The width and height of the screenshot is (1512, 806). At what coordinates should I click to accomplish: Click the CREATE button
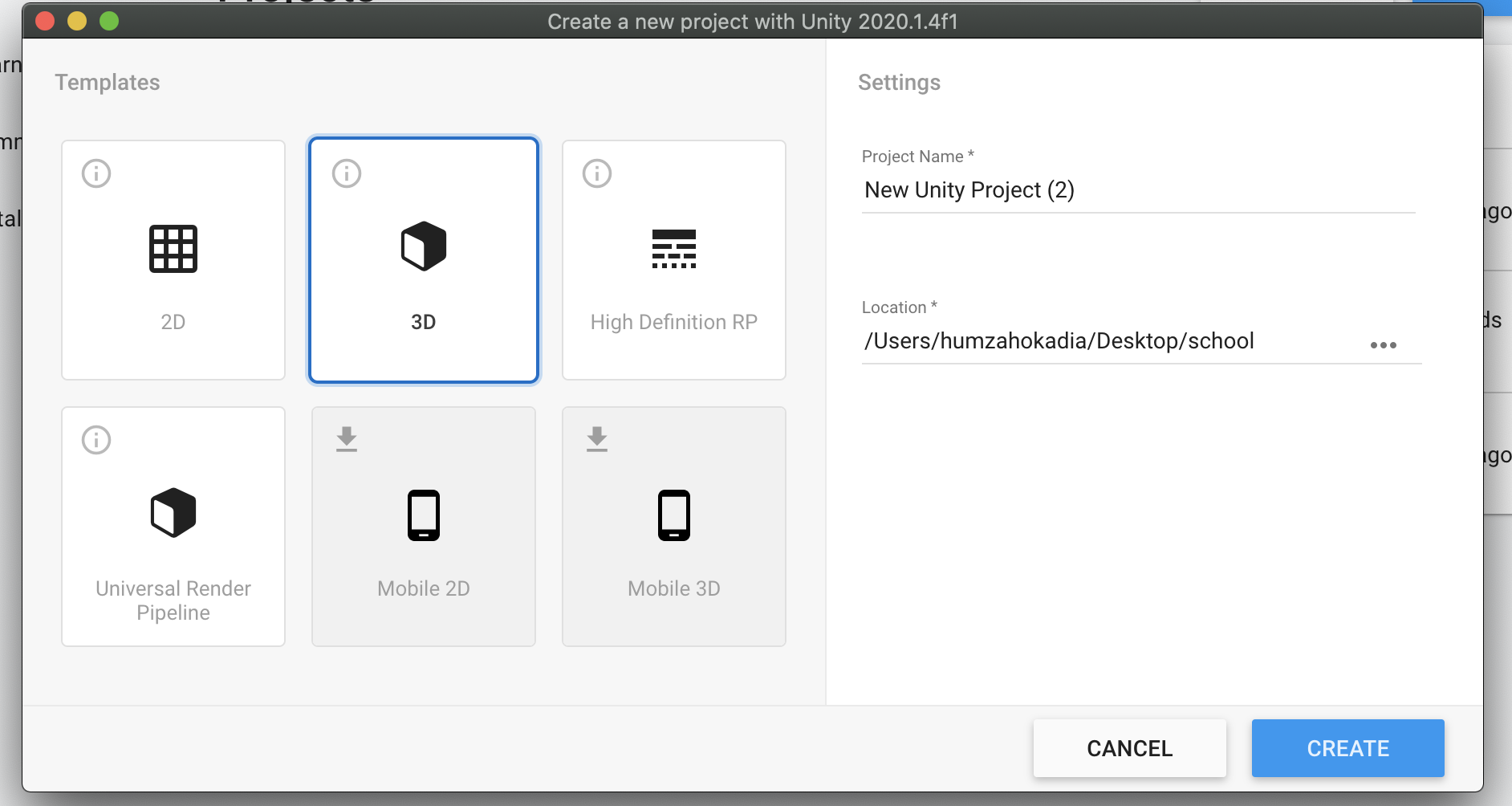click(x=1348, y=748)
